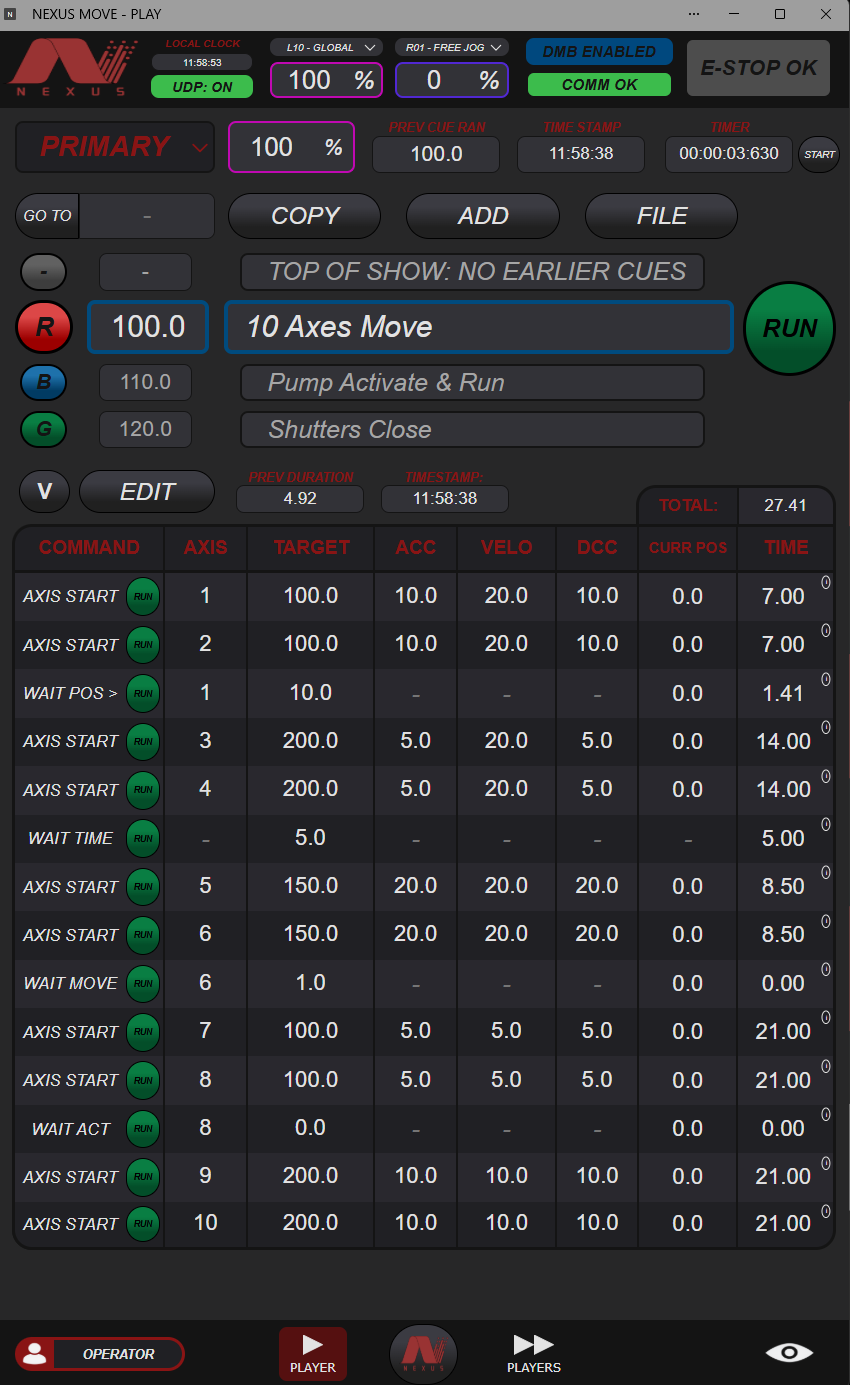Click the local clock 11:58:53
Screen dimensions: 850x1385
point(202,62)
